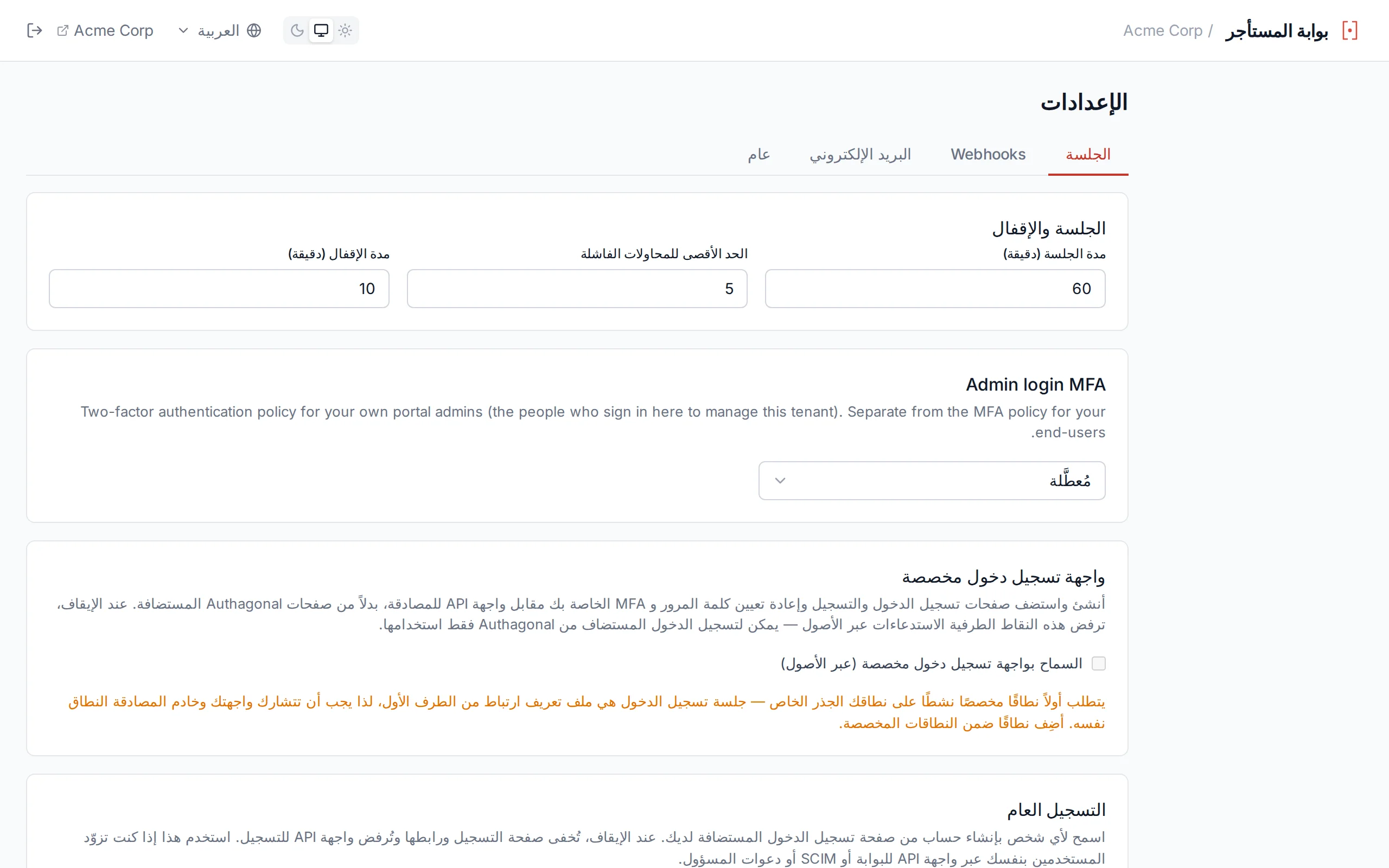1389x868 pixels.
Task: Open the Admin login MFA dropdown
Action: coord(932,481)
